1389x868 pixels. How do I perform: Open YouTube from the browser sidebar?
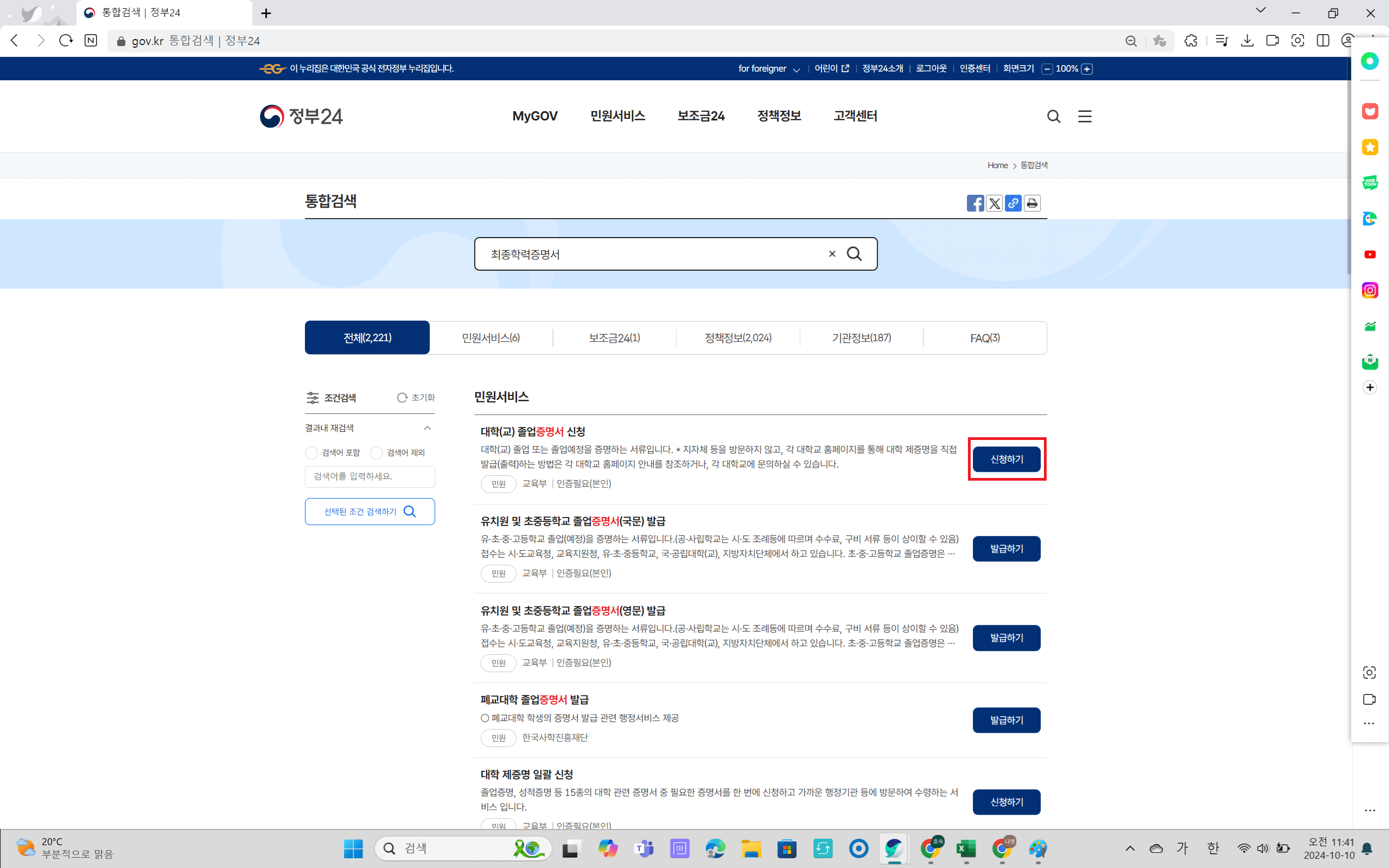click(x=1371, y=254)
